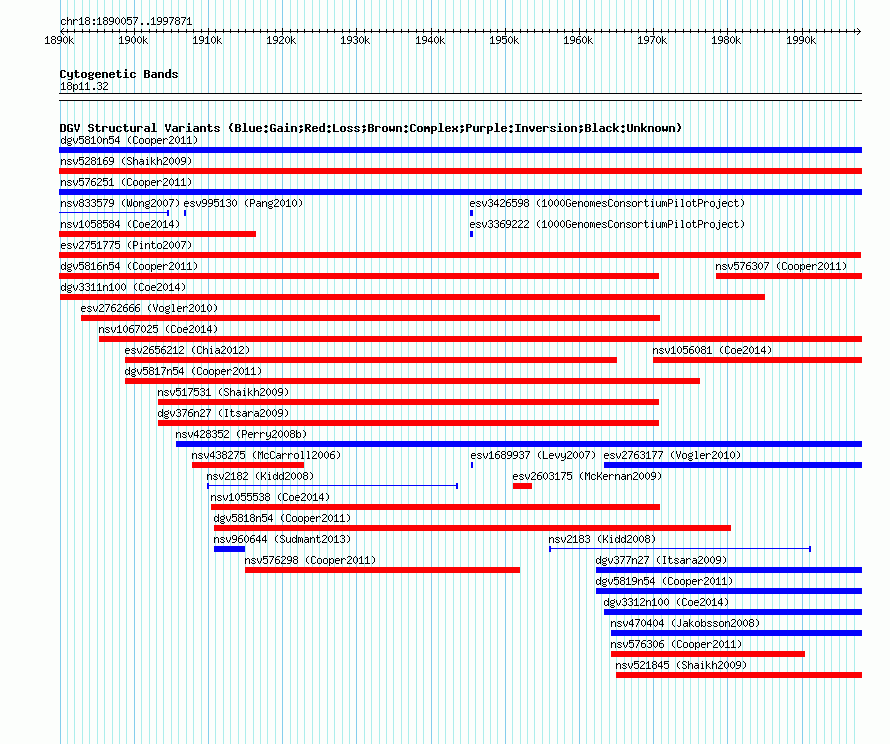Open esv2763177 (Vogler2010) variant
The height and width of the screenshot is (744, 890).
click(672, 455)
